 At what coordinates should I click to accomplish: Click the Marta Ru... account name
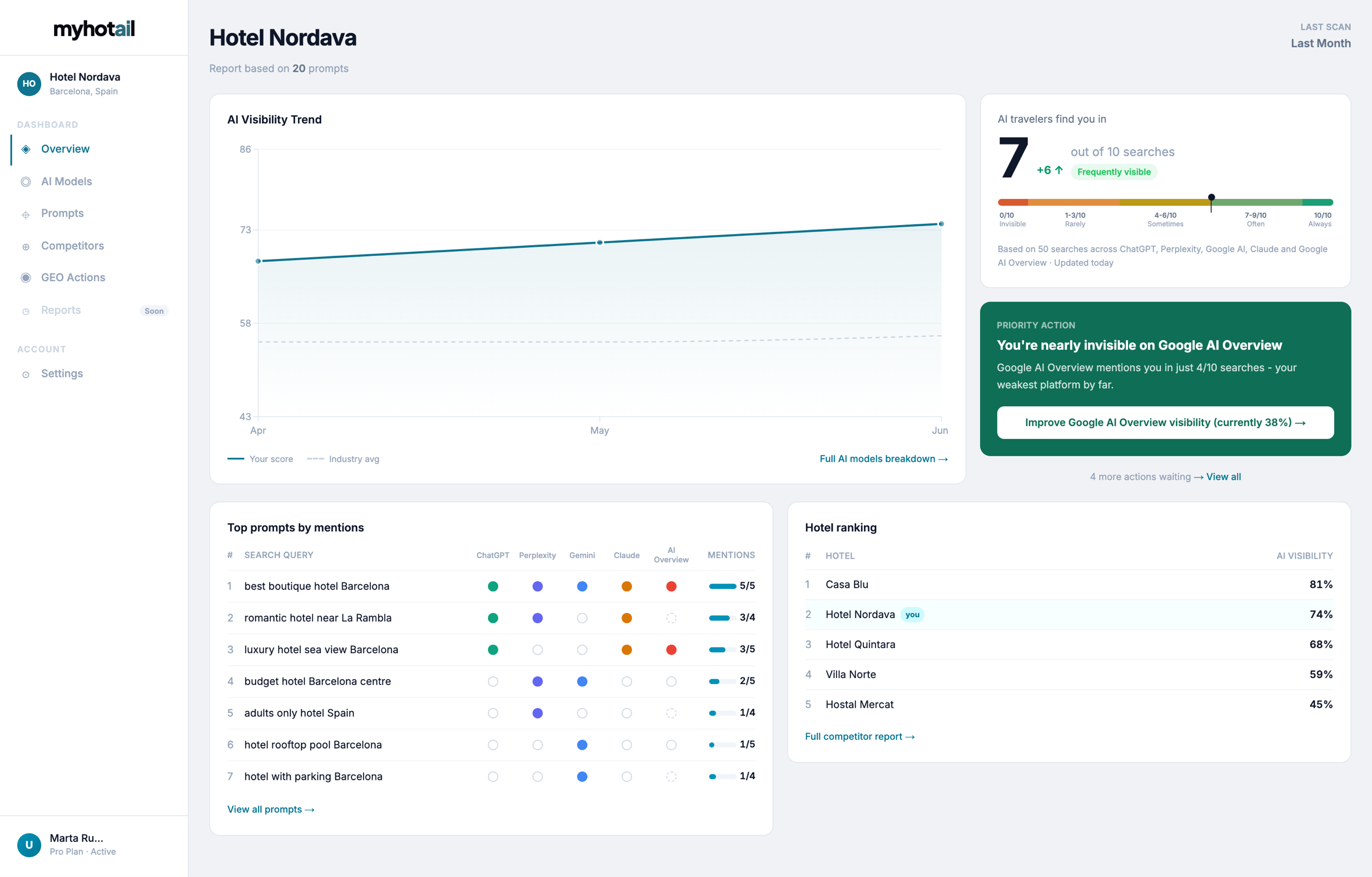[x=76, y=838]
